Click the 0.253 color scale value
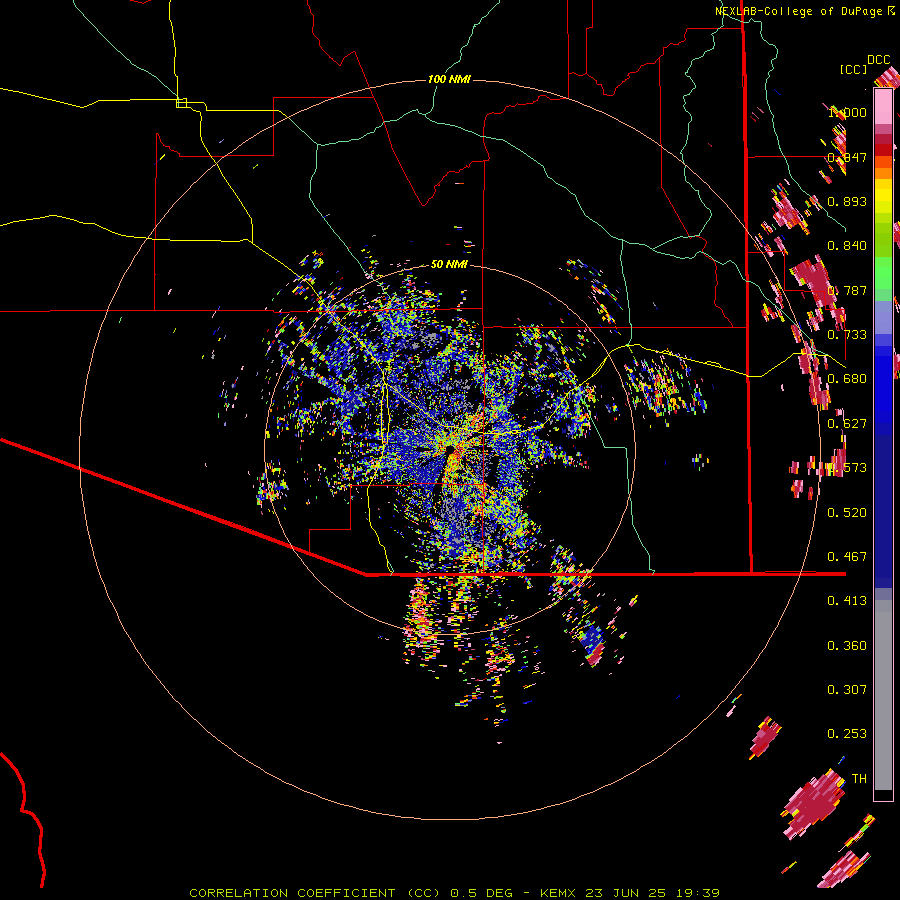900x900 pixels. tap(847, 734)
